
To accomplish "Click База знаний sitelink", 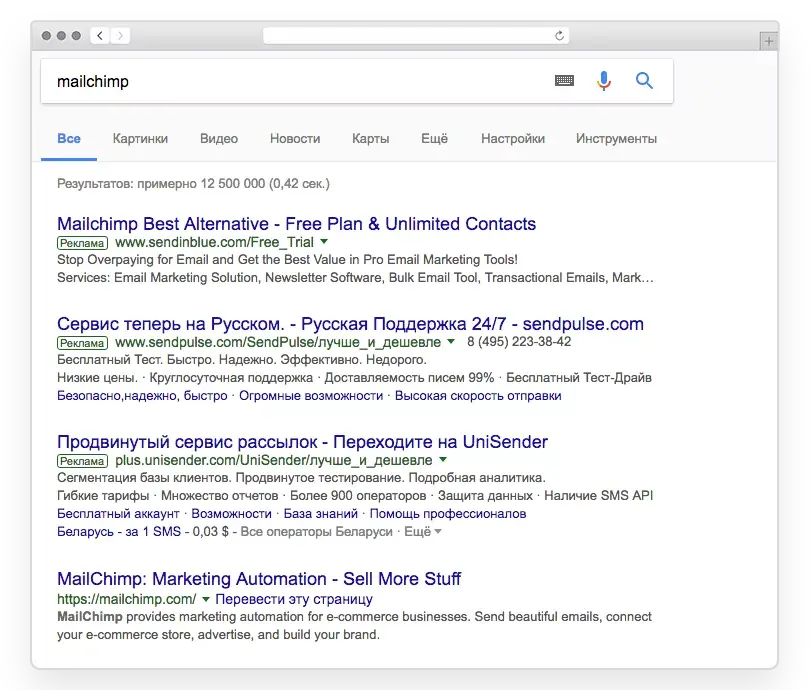I will pos(321,514).
